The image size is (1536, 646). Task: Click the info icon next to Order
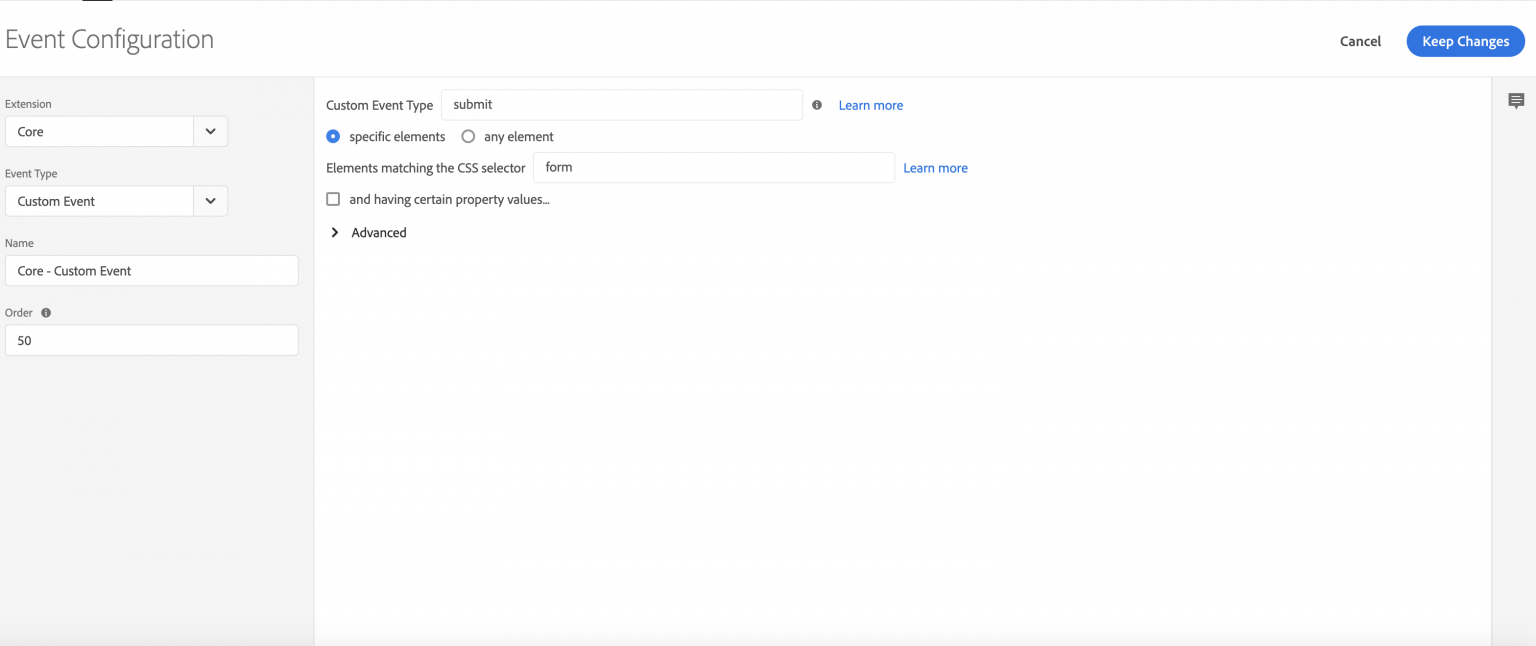click(x=46, y=313)
